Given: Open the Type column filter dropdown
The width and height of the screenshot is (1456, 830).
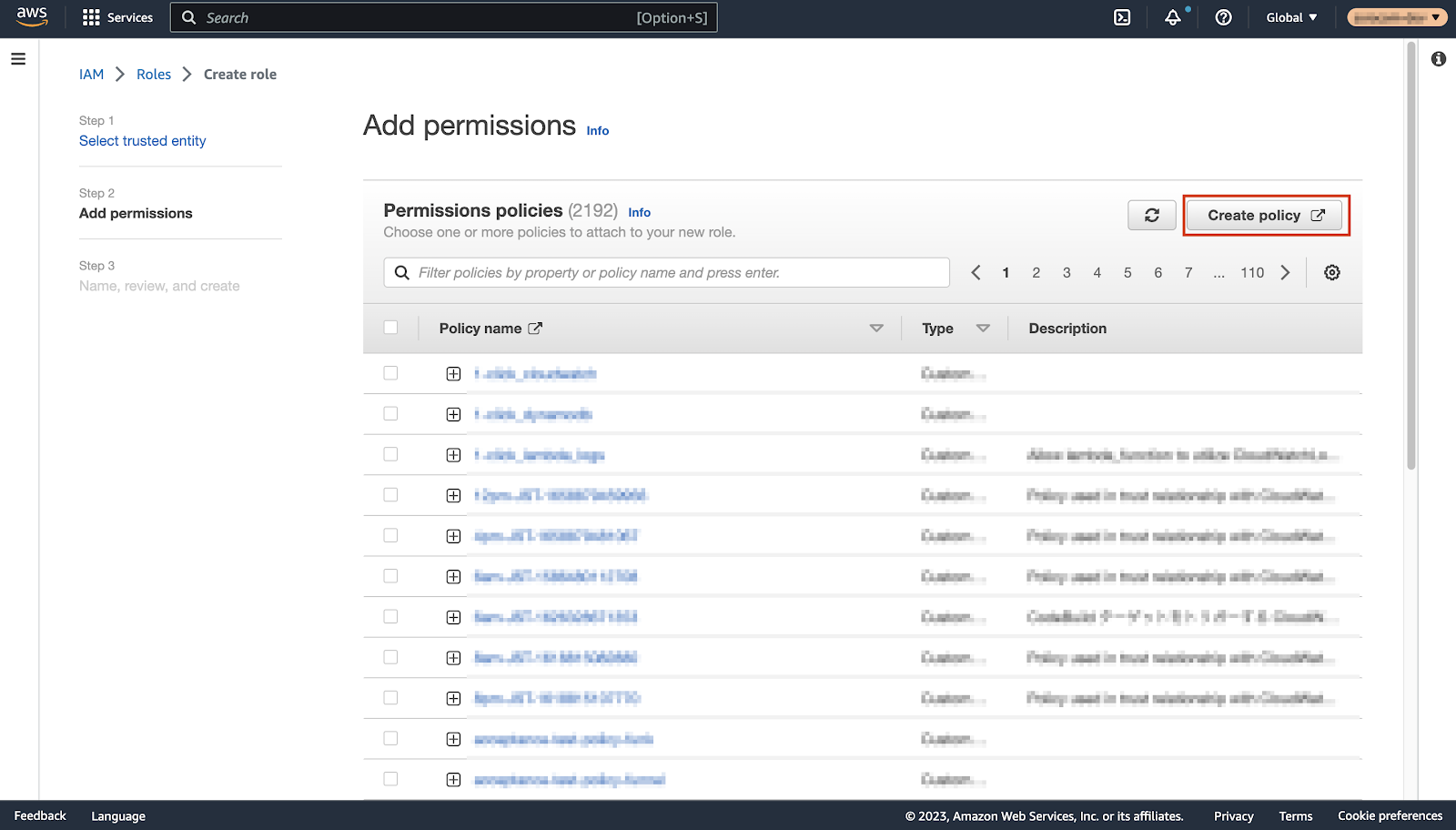Looking at the screenshot, I should click(983, 329).
